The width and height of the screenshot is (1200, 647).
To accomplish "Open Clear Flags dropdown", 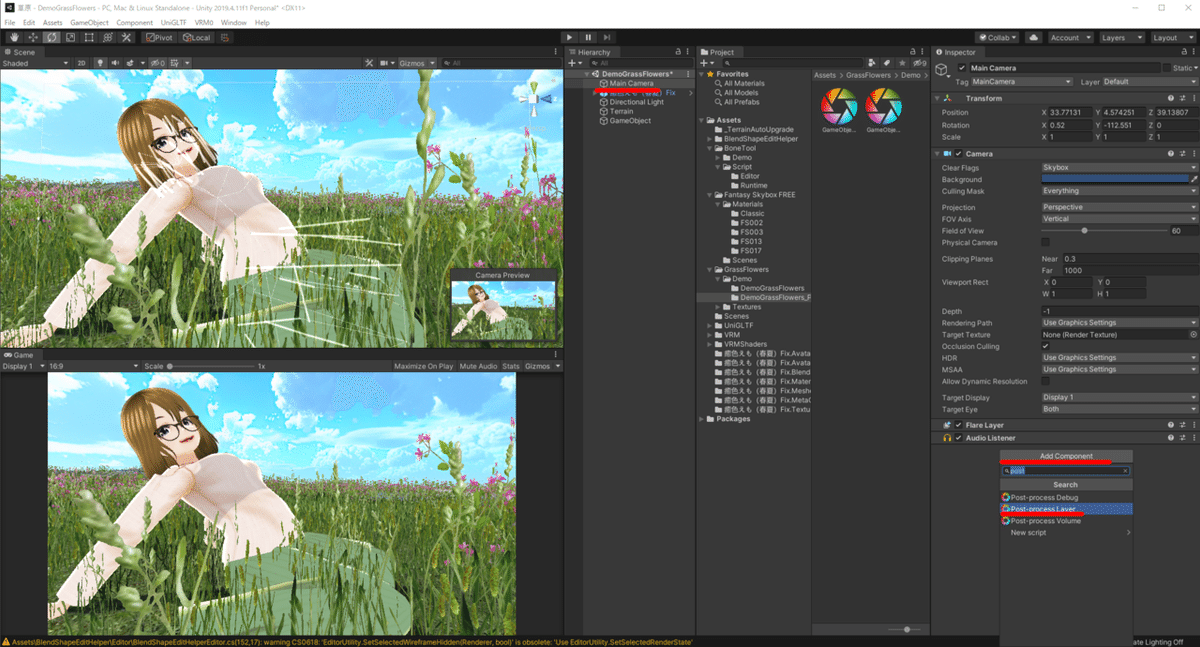I will coord(1119,168).
